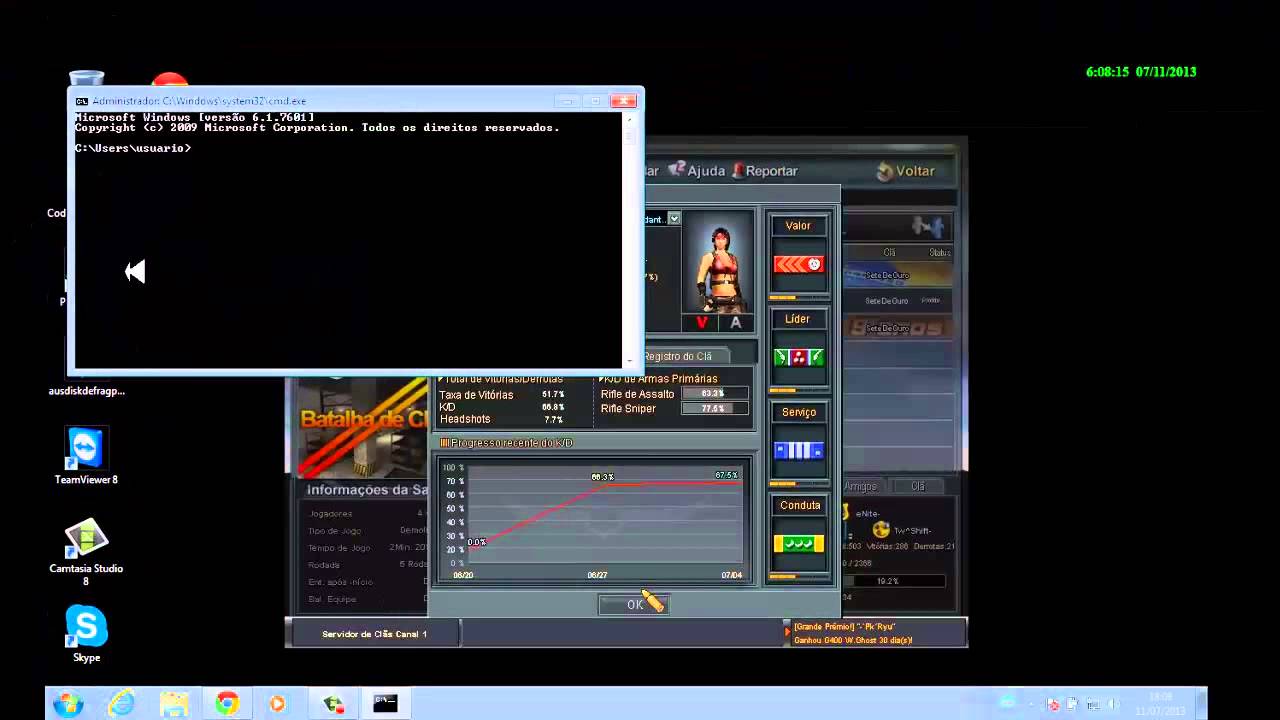
Task: Open the Camtasia Studio 8 desktop icon
Action: click(86, 552)
